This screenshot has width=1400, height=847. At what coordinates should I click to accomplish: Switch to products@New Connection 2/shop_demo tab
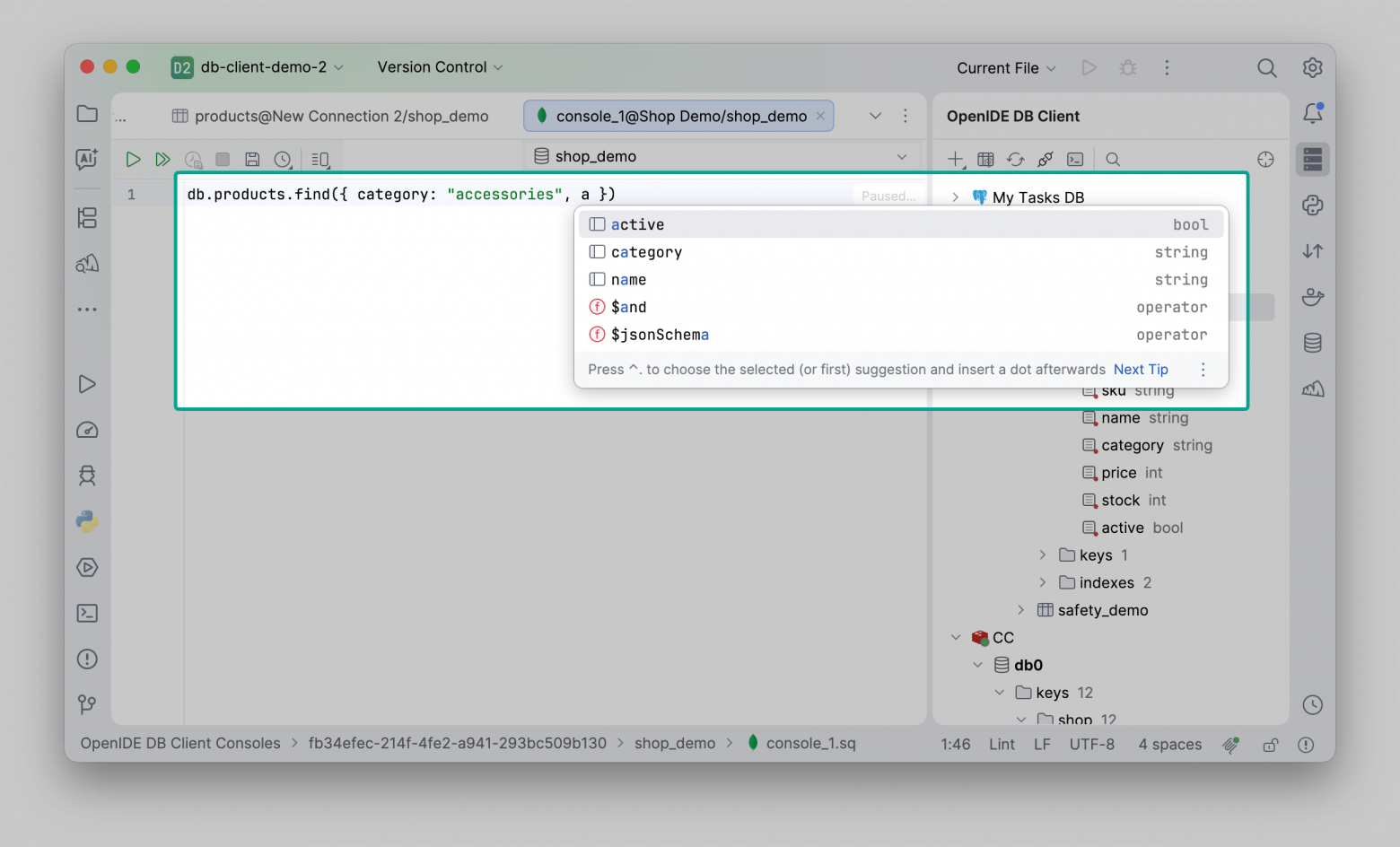(330, 116)
